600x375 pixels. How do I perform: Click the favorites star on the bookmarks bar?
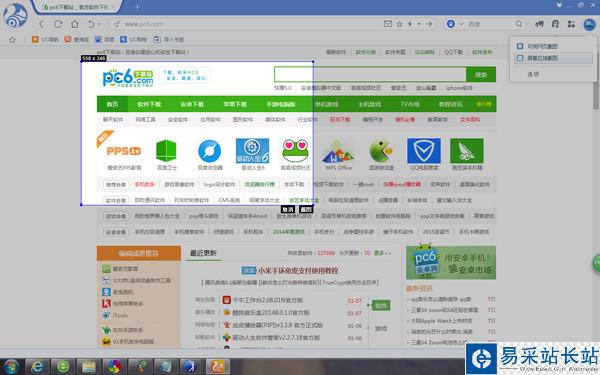point(12,39)
